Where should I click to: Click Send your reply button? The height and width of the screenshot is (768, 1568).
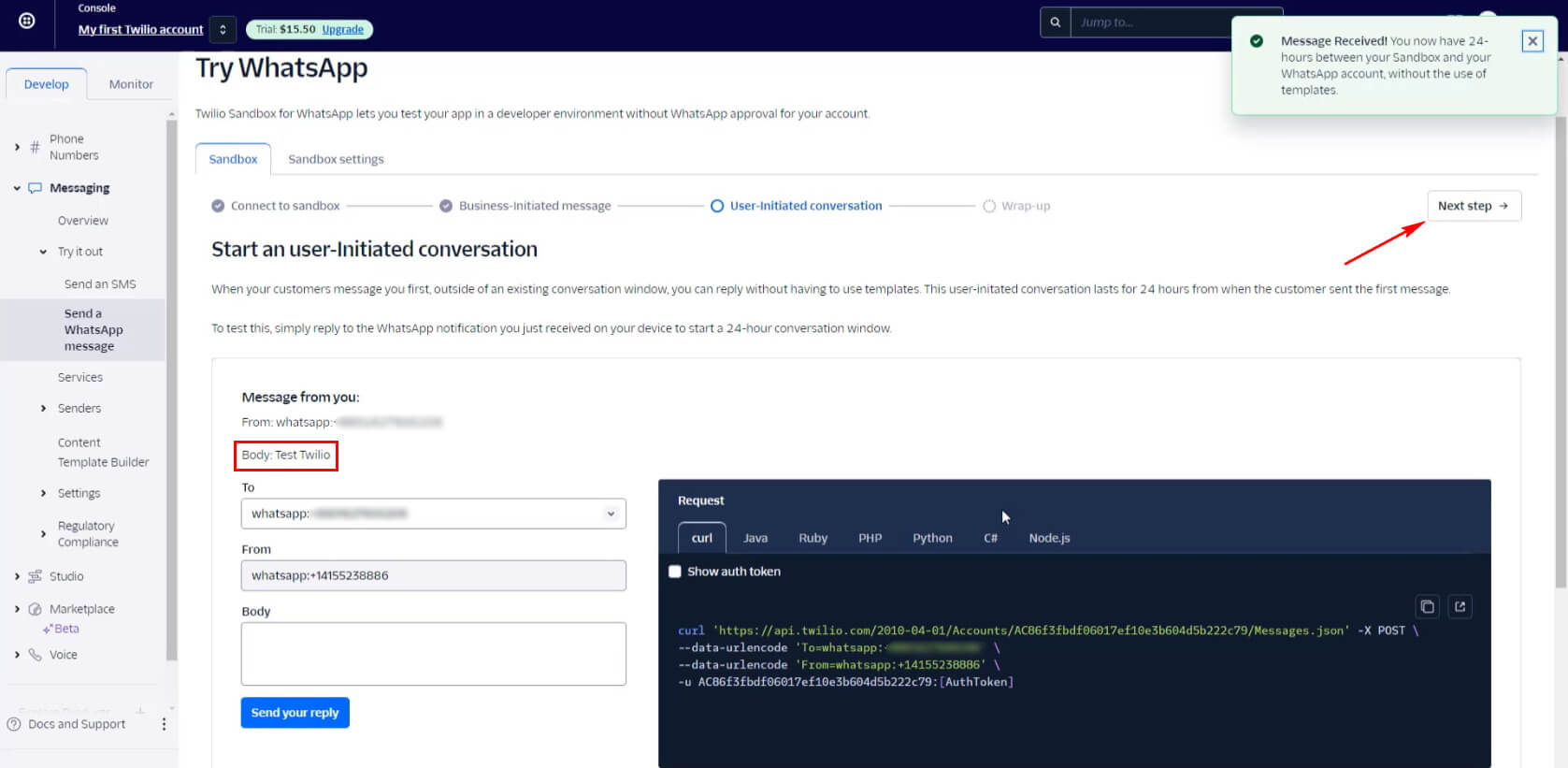tap(295, 713)
